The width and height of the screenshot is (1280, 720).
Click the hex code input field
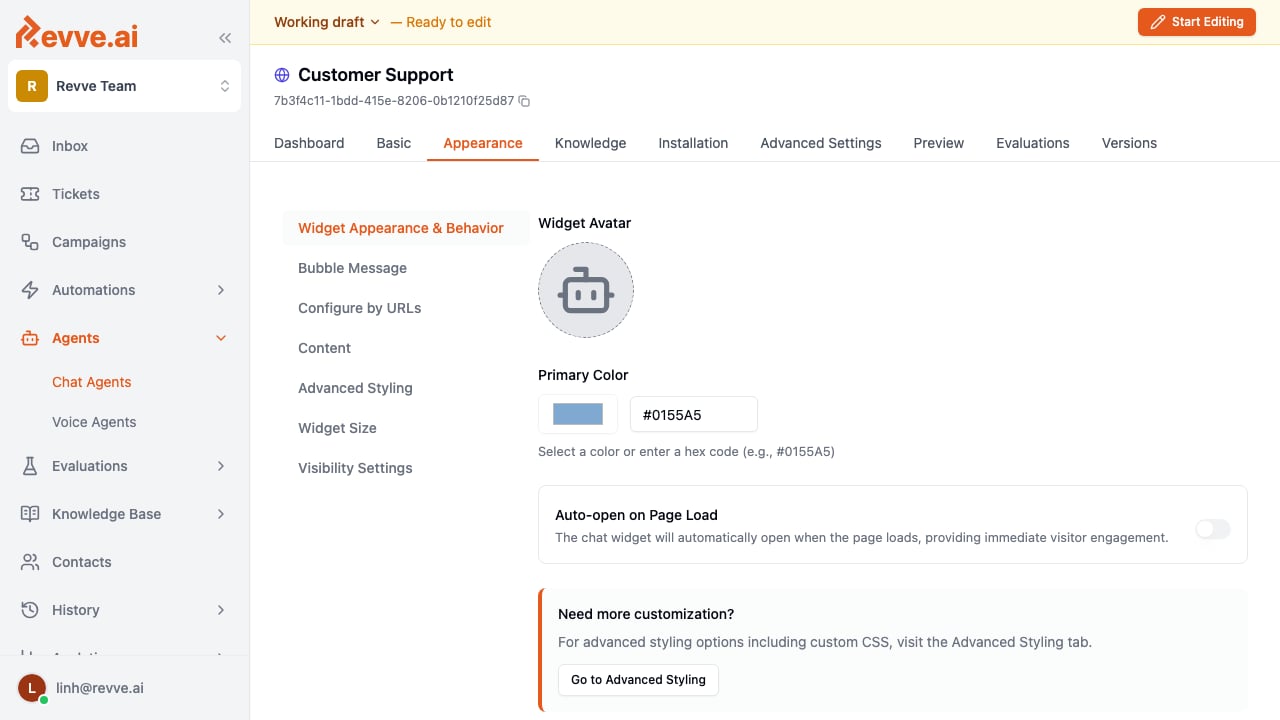coord(694,414)
